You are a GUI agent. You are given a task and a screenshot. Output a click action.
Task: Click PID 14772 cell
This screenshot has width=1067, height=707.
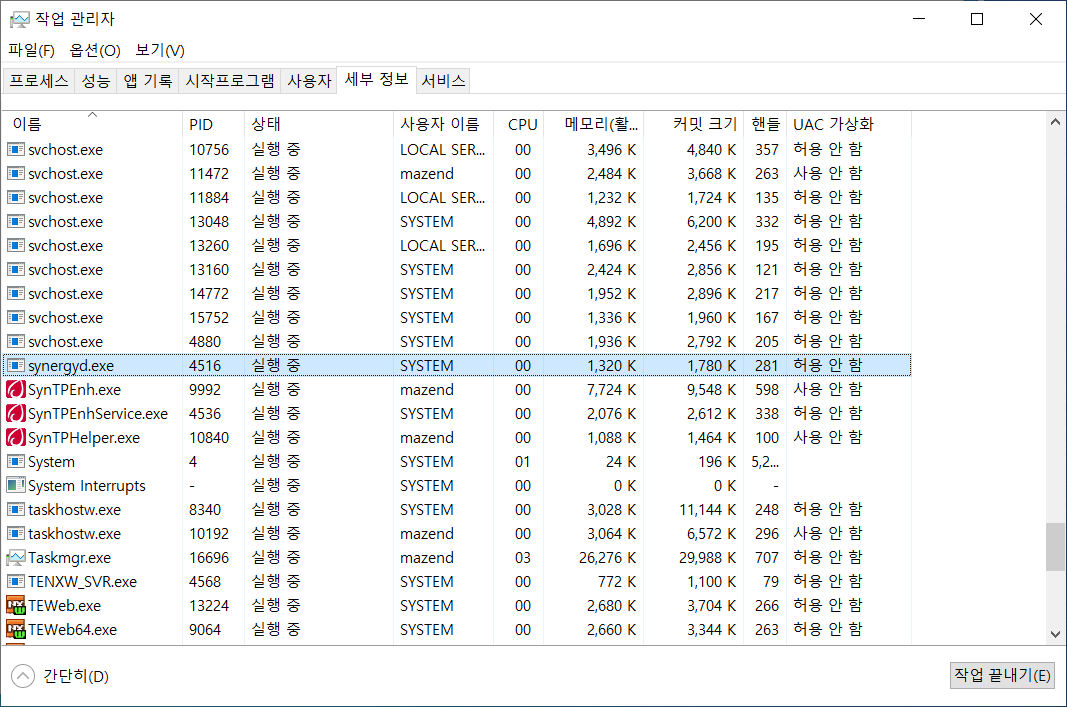(x=209, y=294)
